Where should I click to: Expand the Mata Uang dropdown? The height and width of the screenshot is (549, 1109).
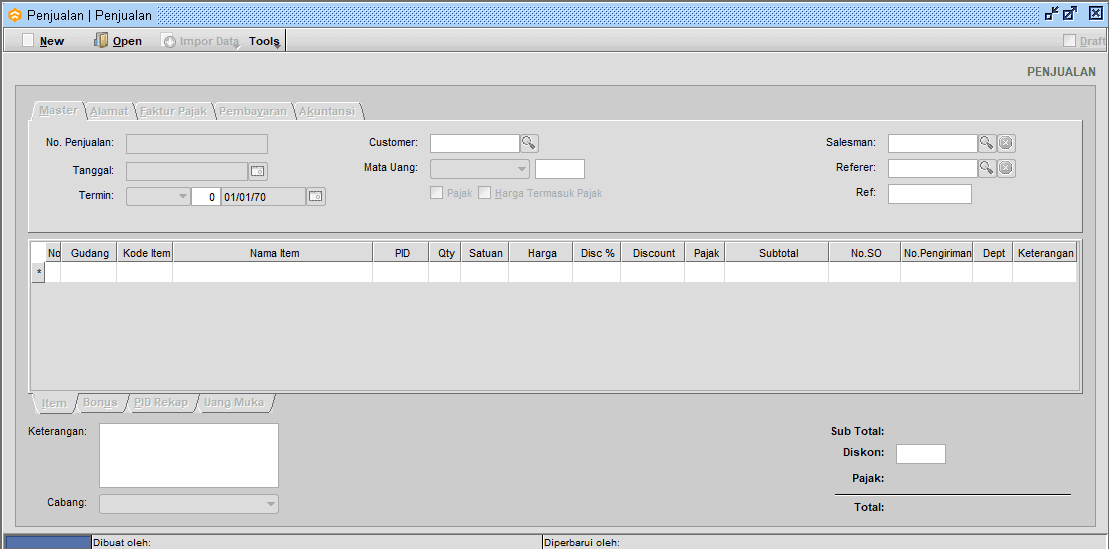522,169
